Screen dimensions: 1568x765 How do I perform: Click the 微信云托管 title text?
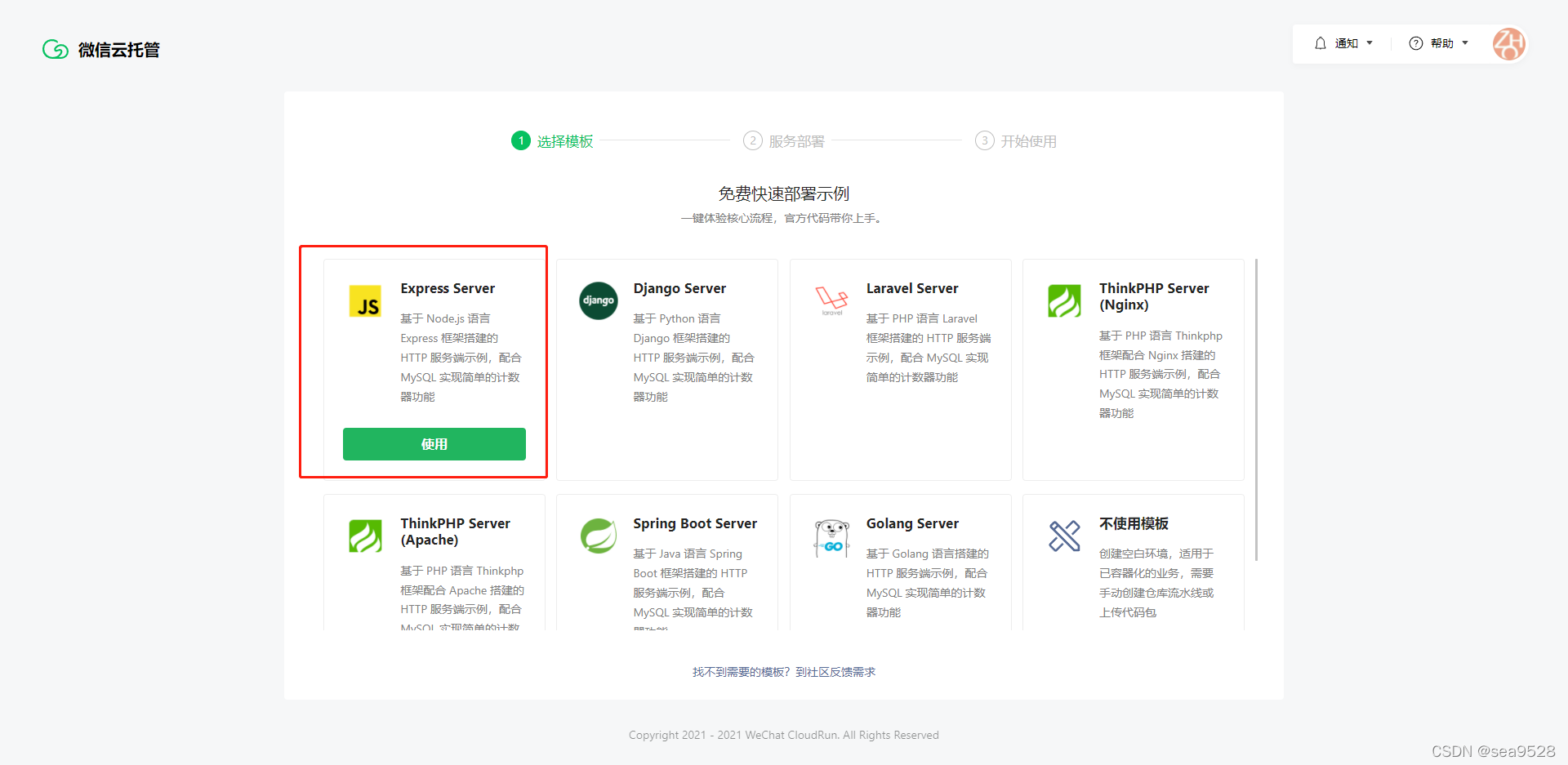(119, 50)
